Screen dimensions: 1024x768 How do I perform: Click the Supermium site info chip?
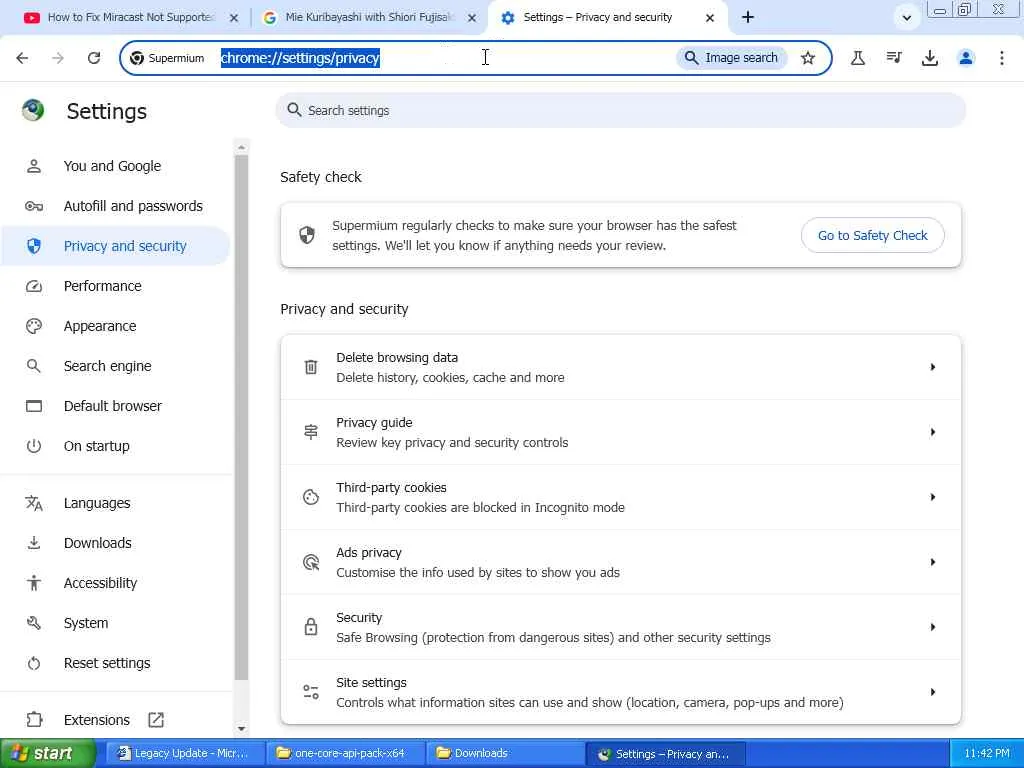(167, 58)
